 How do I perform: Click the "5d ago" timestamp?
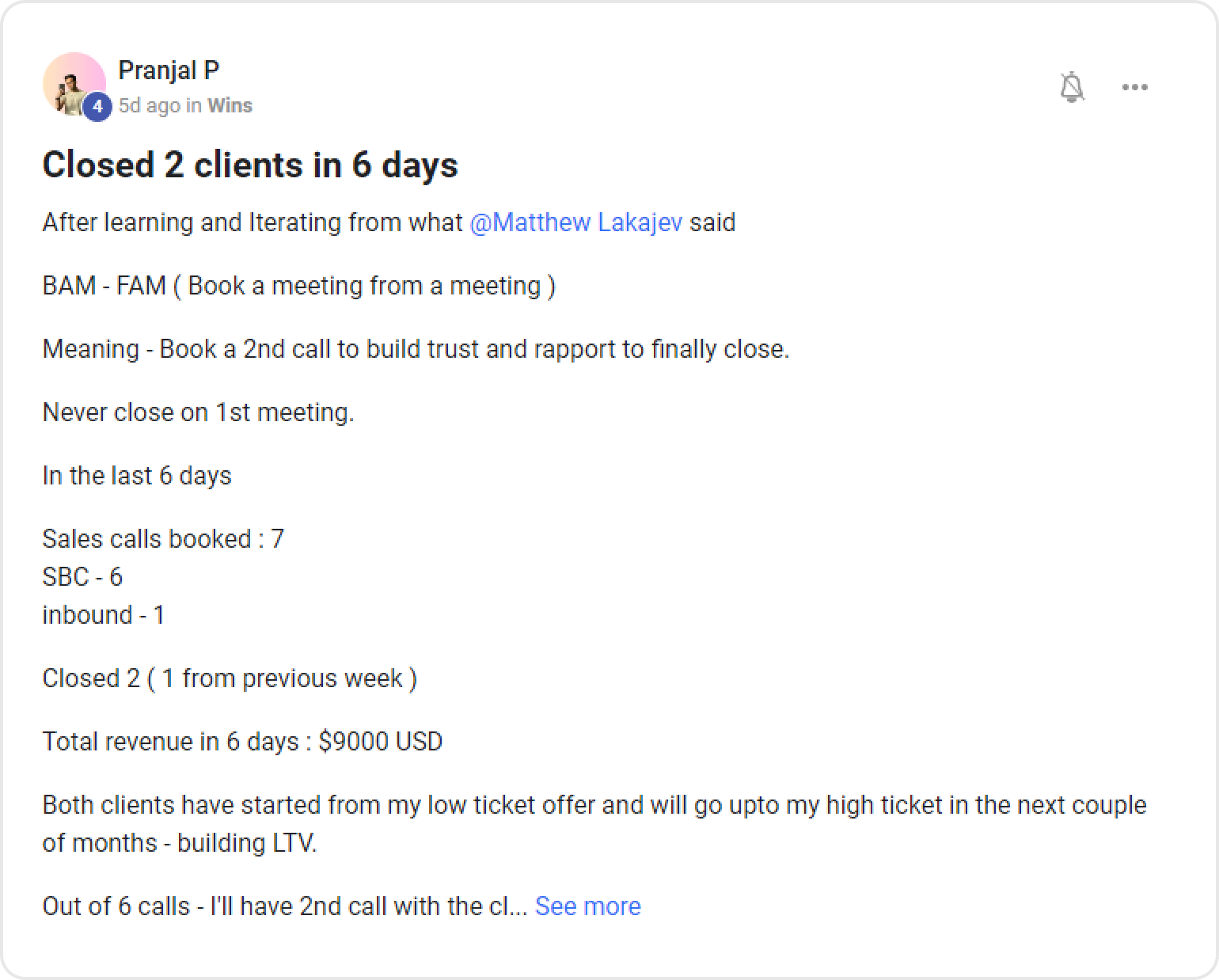pyautogui.click(x=149, y=105)
